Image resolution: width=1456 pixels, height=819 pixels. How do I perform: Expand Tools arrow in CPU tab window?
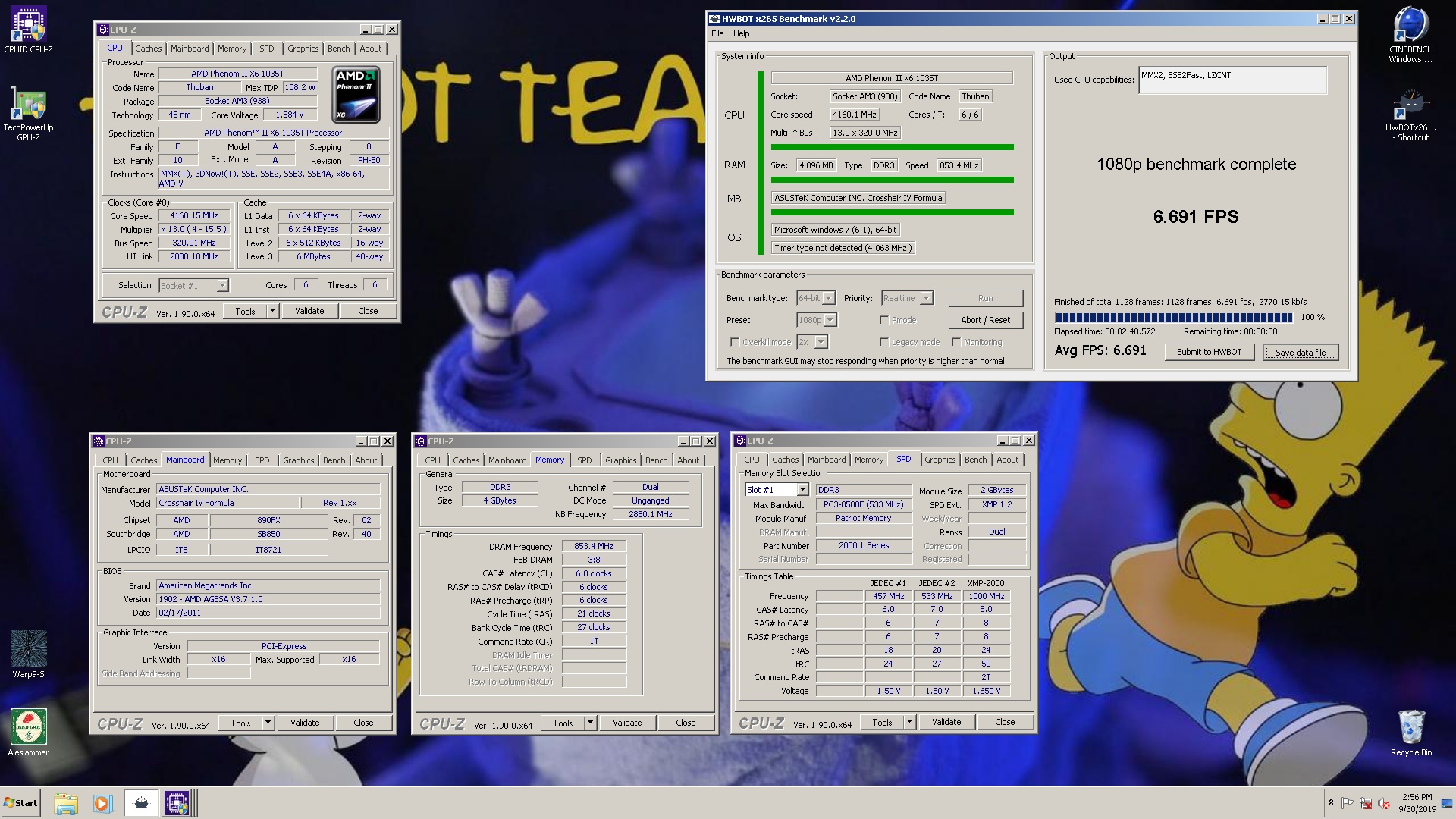tap(272, 311)
